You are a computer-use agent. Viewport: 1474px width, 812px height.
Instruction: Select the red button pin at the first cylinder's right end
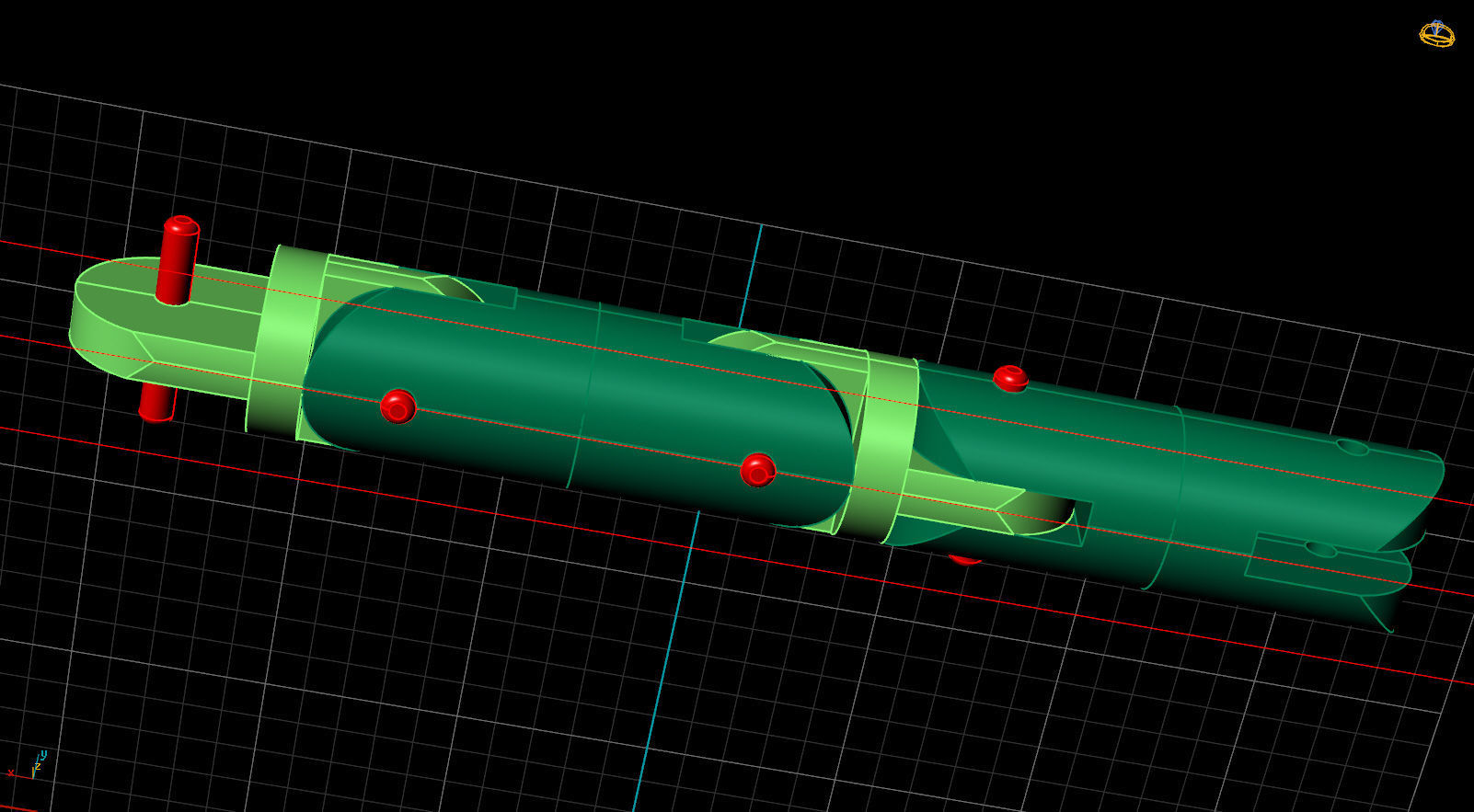(x=758, y=470)
